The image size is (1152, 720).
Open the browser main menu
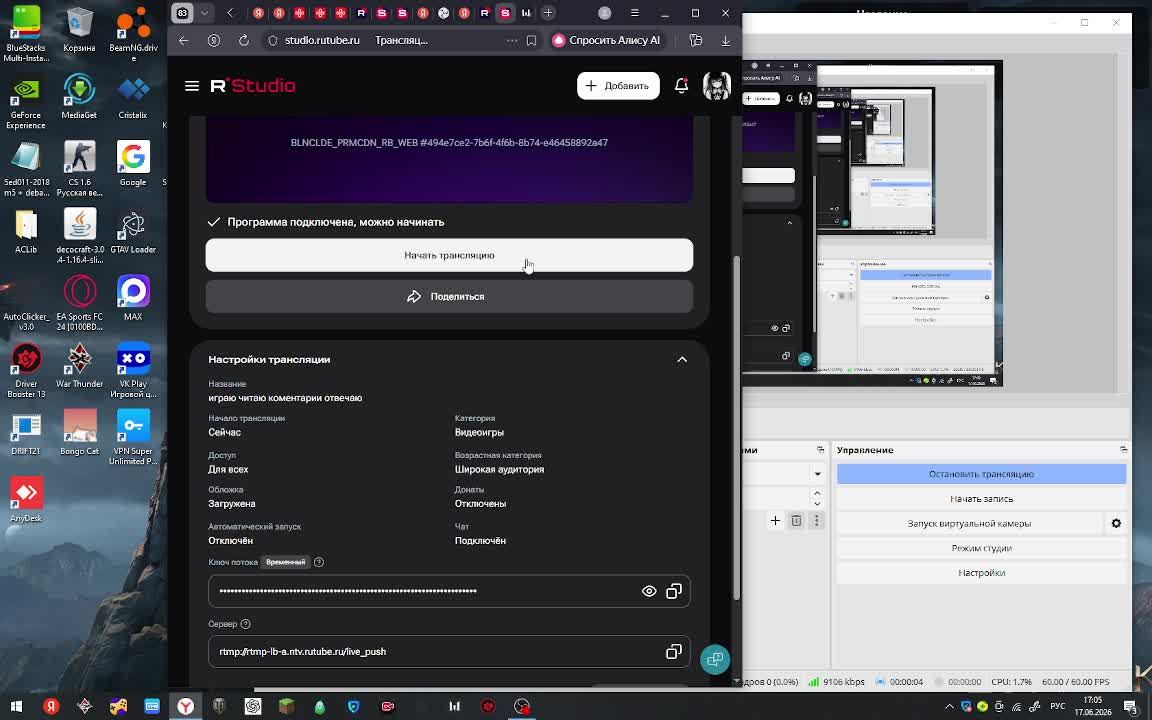635,12
